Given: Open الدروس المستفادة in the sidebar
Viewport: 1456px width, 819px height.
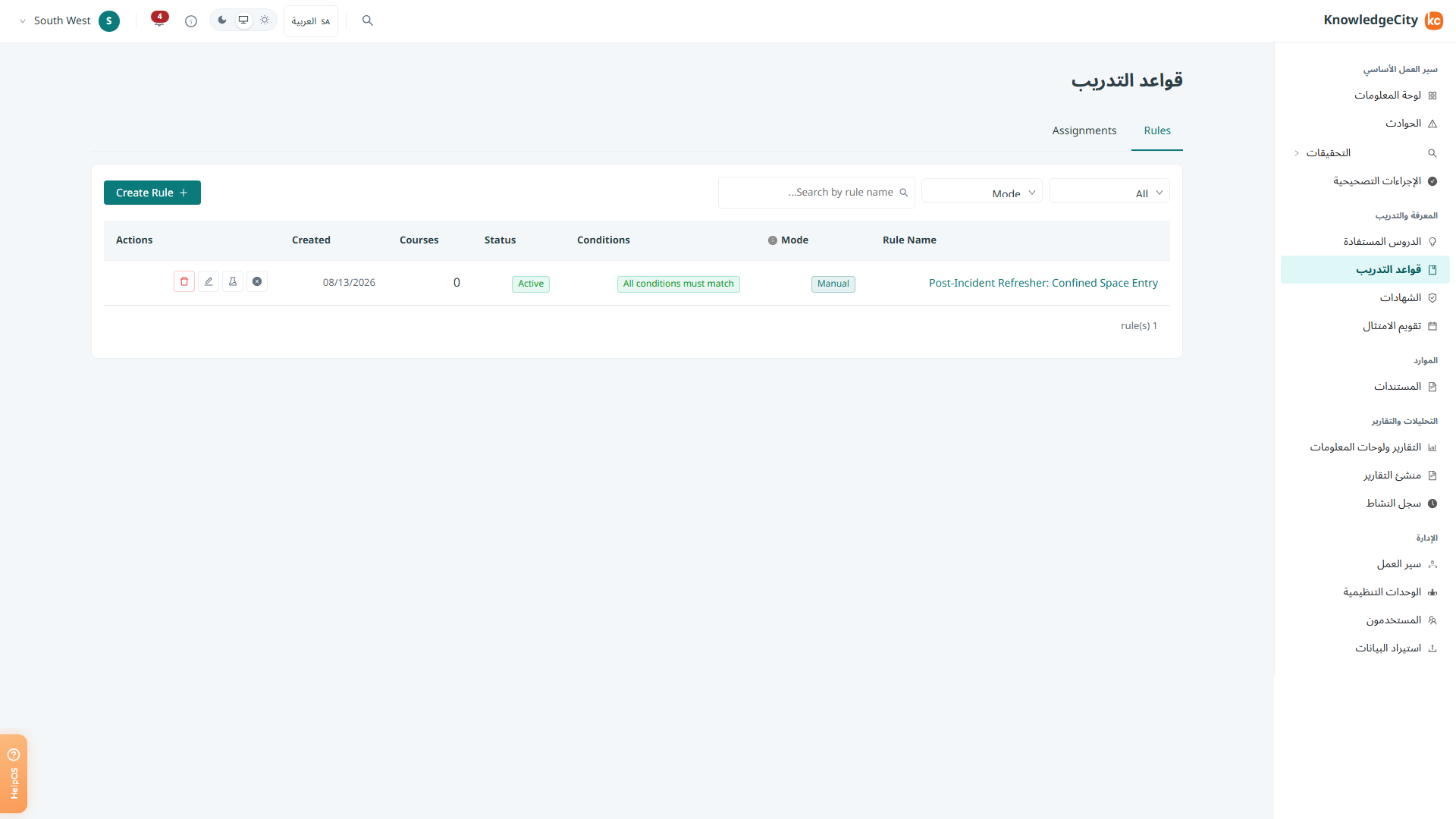Looking at the screenshot, I should [1365, 242].
